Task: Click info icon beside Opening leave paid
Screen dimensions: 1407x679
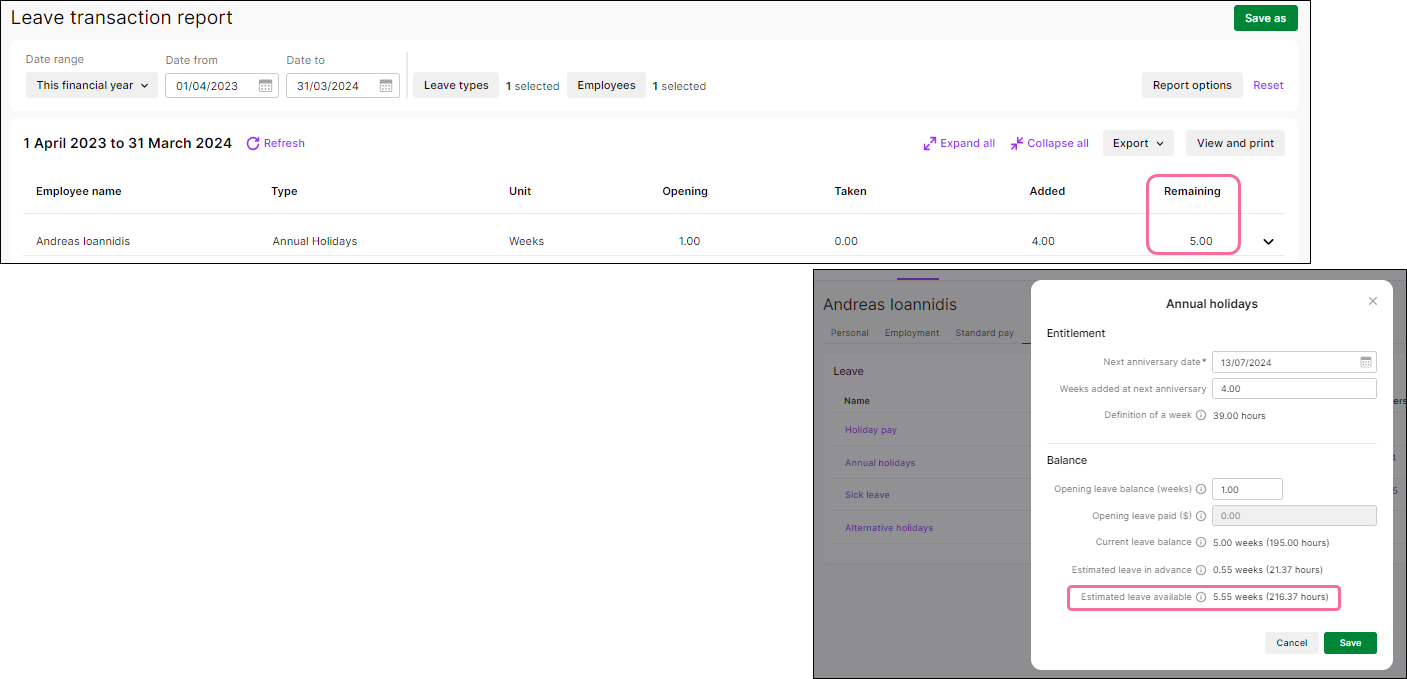Action: point(1201,516)
